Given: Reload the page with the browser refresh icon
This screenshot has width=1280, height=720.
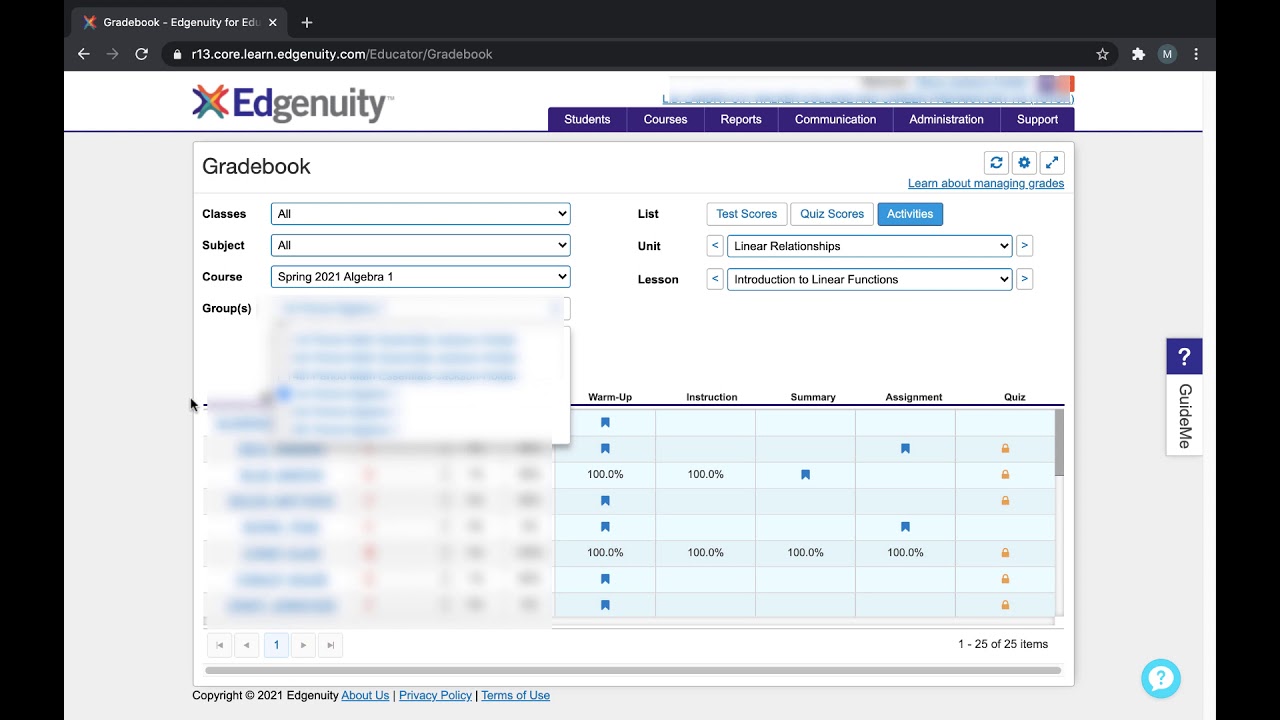Looking at the screenshot, I should click(x=142, y=54).
